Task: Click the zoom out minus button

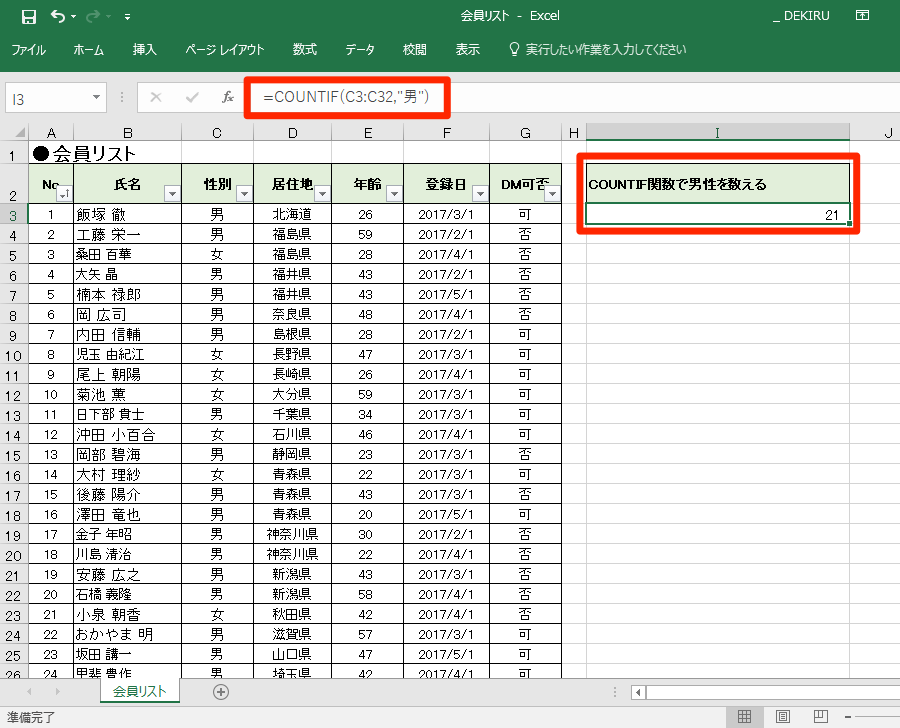Action: (x=848, y=717)
